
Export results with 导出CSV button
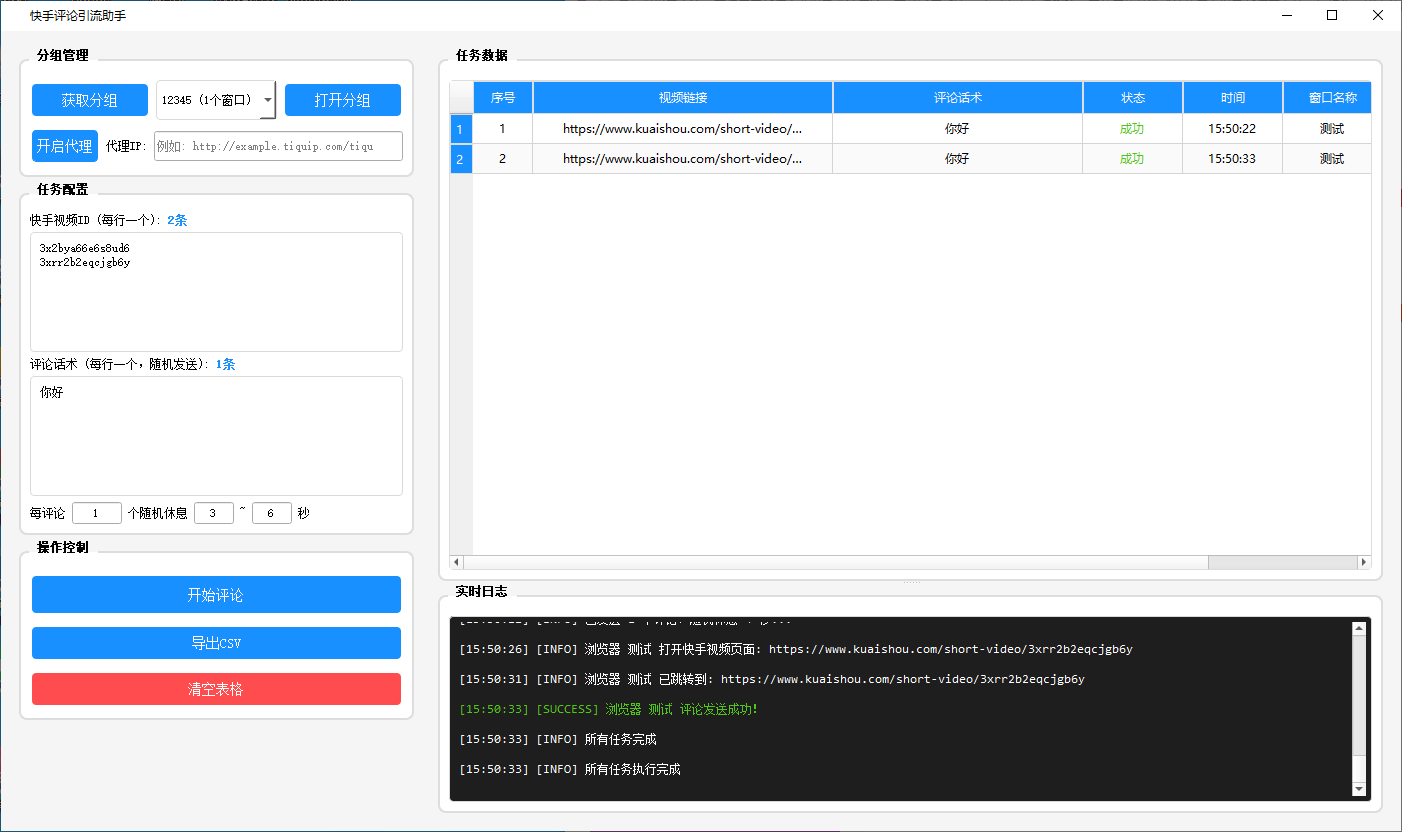[x=216, y=643]
